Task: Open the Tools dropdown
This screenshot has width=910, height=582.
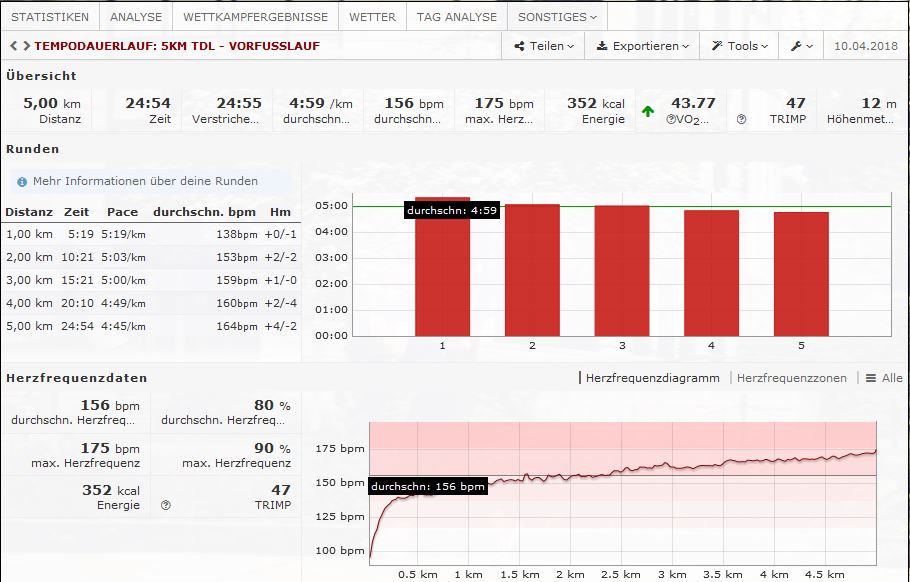Action: [740, 46]
